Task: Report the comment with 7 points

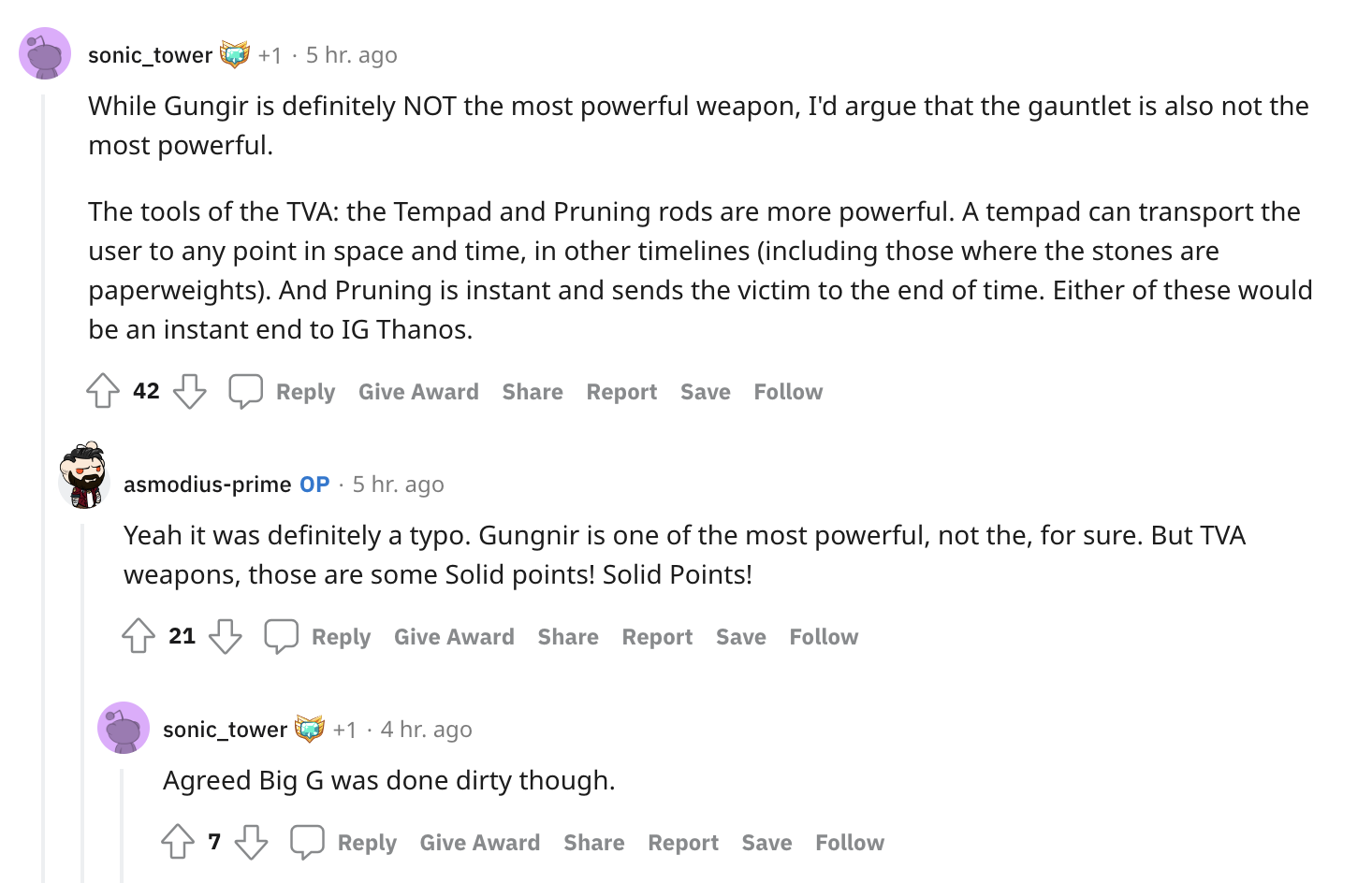Action: point(683,843)
